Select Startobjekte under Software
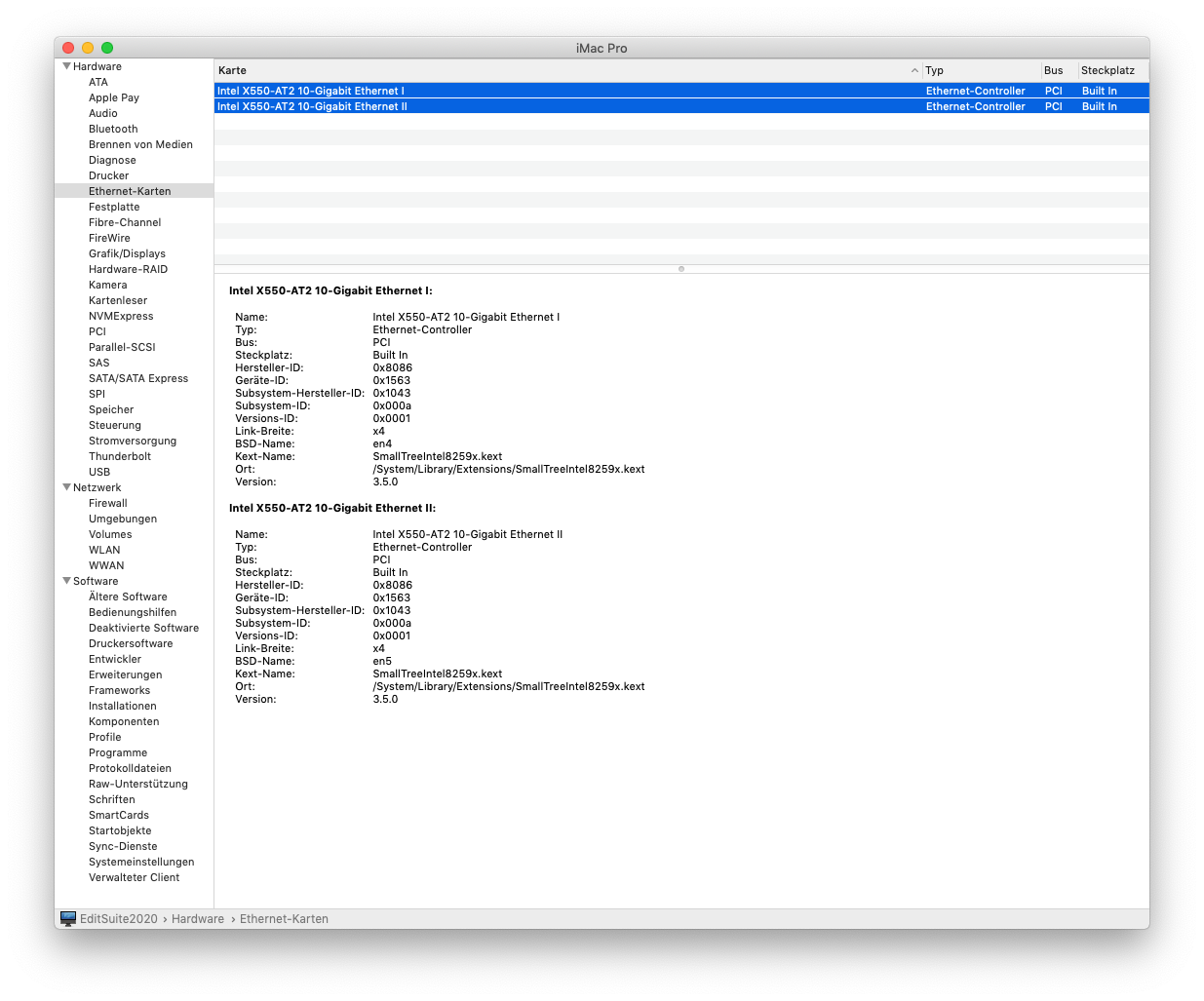The width and height of the screenshot is (1204, 1001). [120, 830]
